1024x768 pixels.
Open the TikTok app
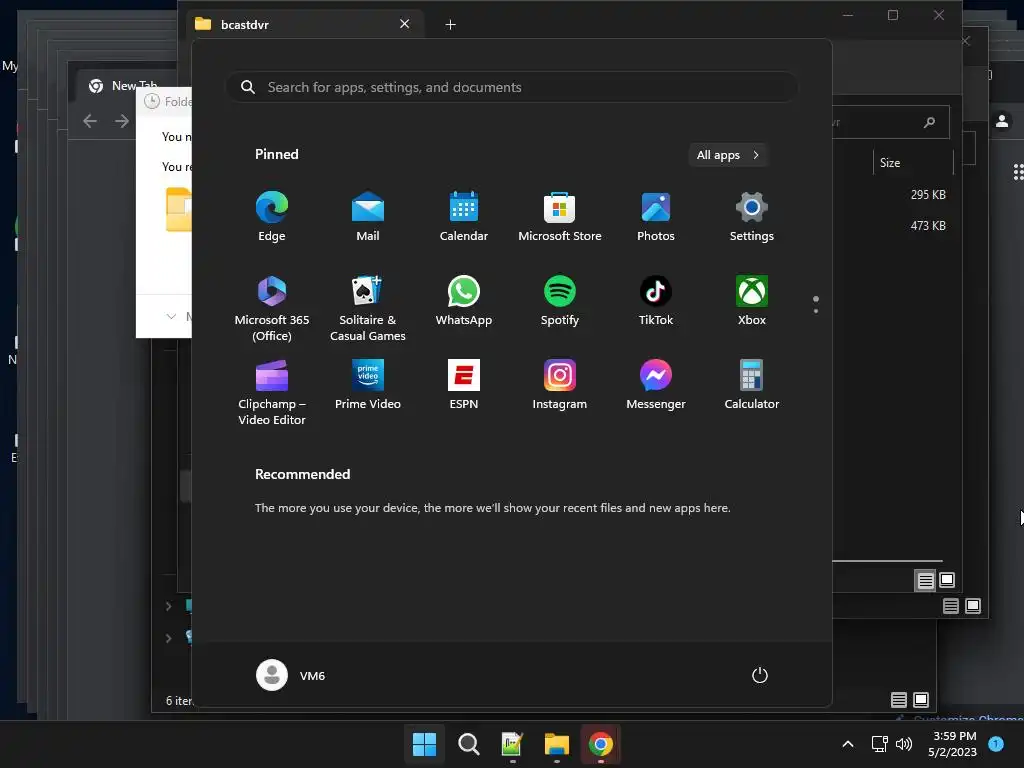pyautogui.click(x=656, y=301)
